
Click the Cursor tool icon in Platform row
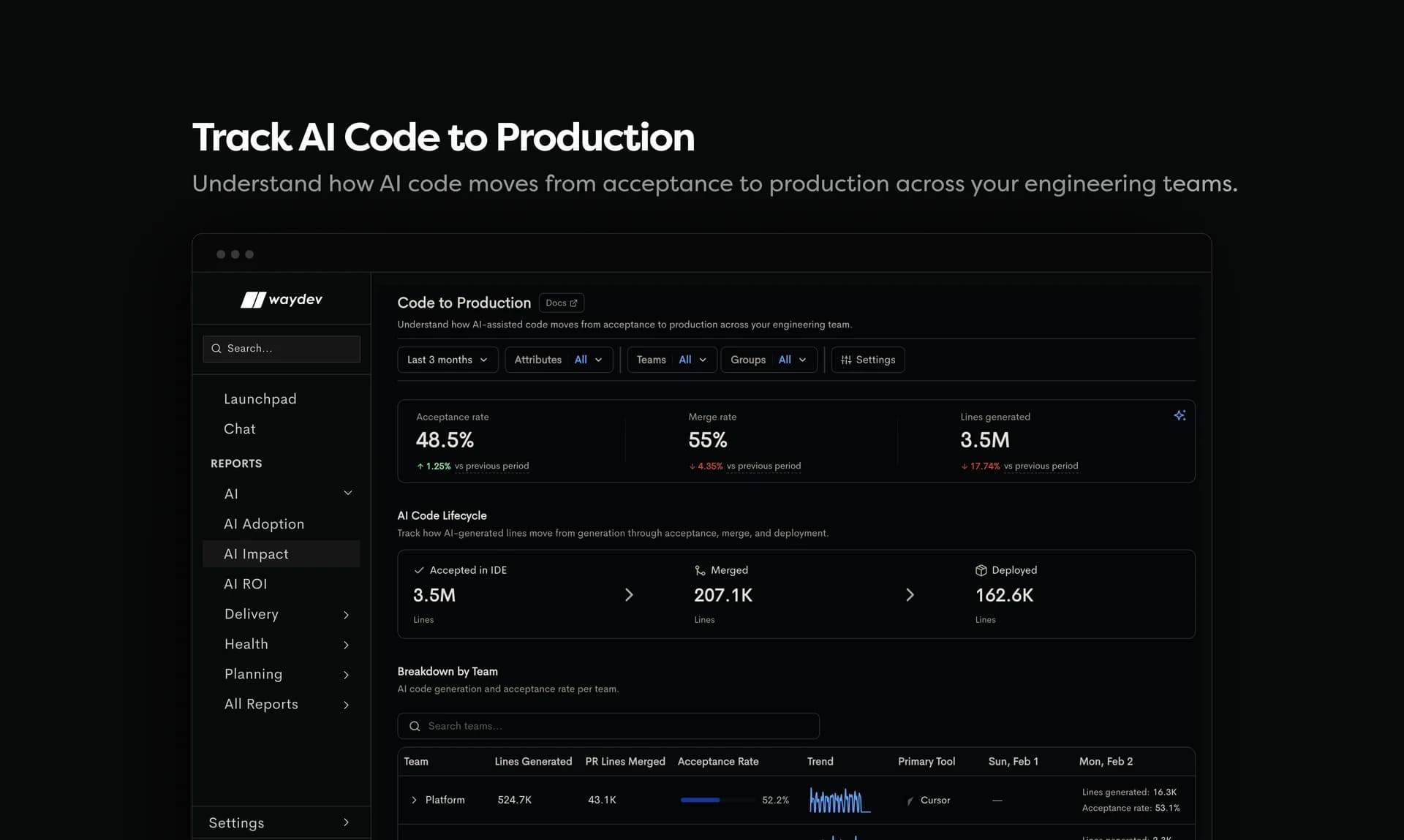910,801
